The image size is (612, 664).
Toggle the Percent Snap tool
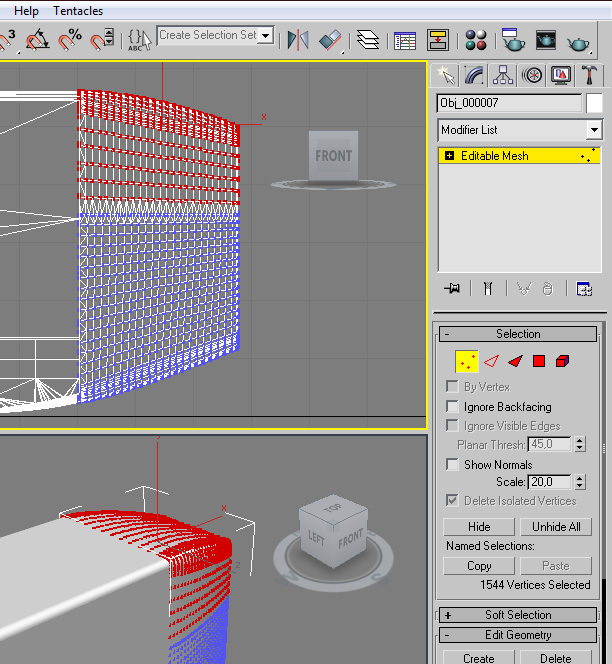[69, 40]
